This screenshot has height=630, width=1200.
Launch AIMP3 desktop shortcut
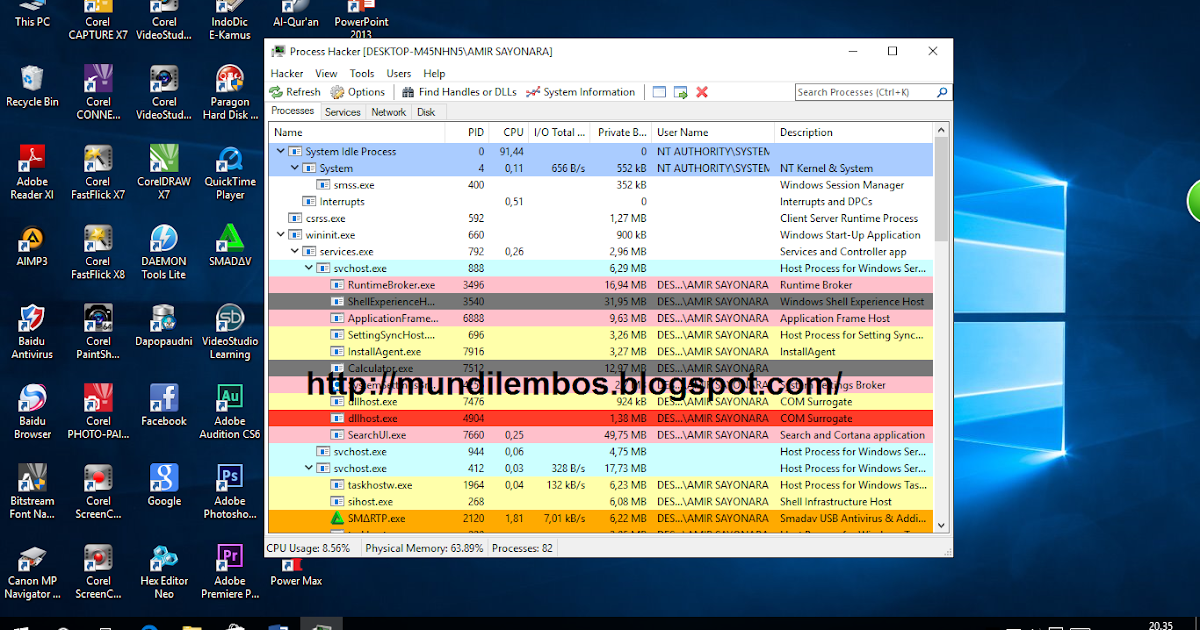coord(32,246)
